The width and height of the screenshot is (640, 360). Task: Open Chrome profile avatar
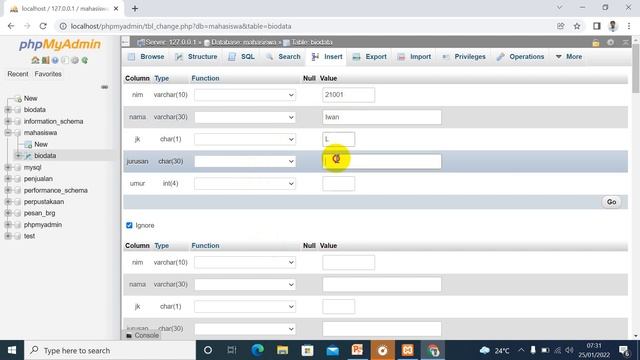[613, 26]
